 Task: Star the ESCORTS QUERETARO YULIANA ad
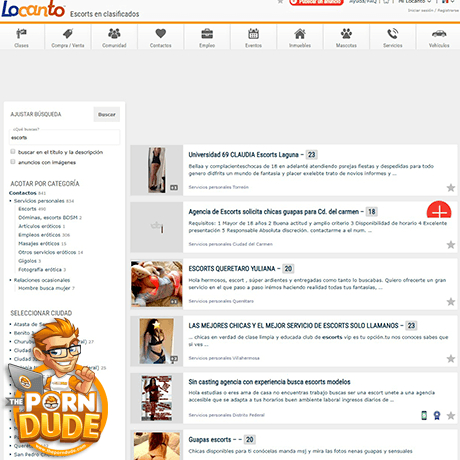coord(451,302)
